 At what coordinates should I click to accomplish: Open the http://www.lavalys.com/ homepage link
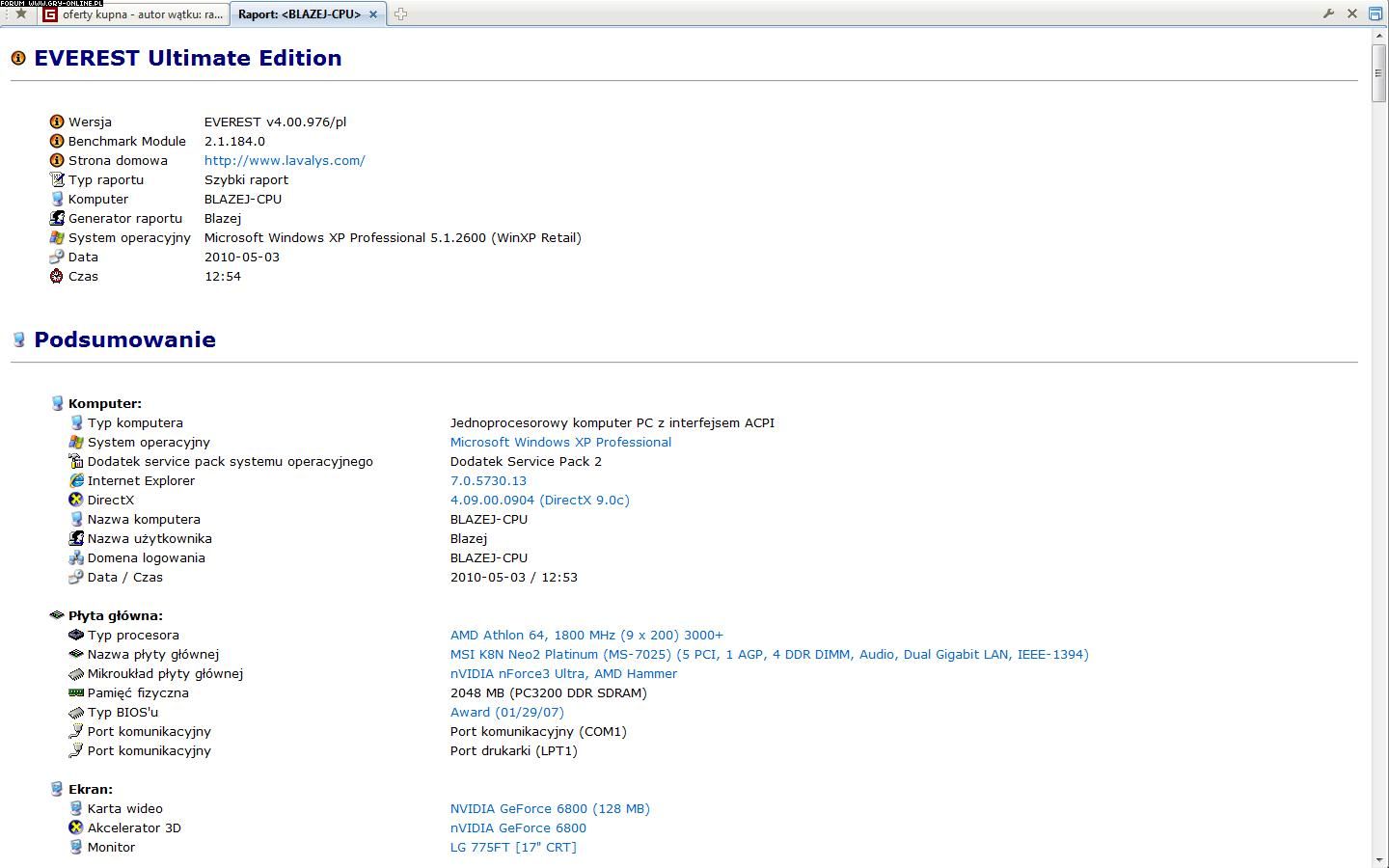(285, 160)
